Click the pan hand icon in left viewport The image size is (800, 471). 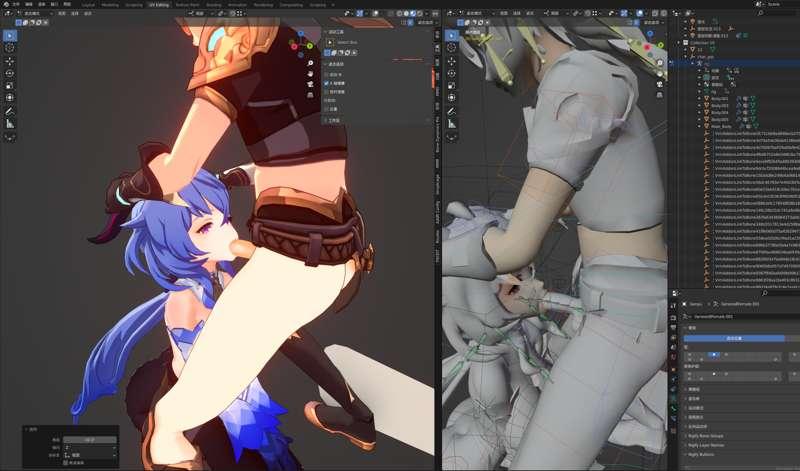tap(310, 74)
